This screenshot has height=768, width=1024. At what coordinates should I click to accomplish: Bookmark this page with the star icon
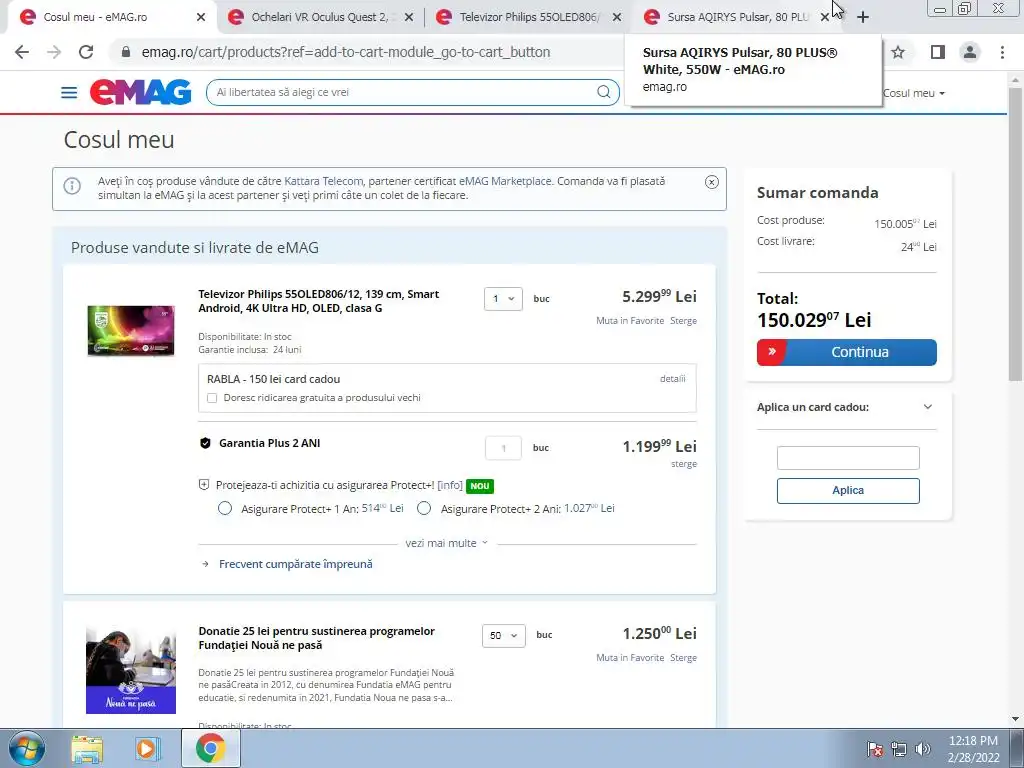(x=899, y=52)
